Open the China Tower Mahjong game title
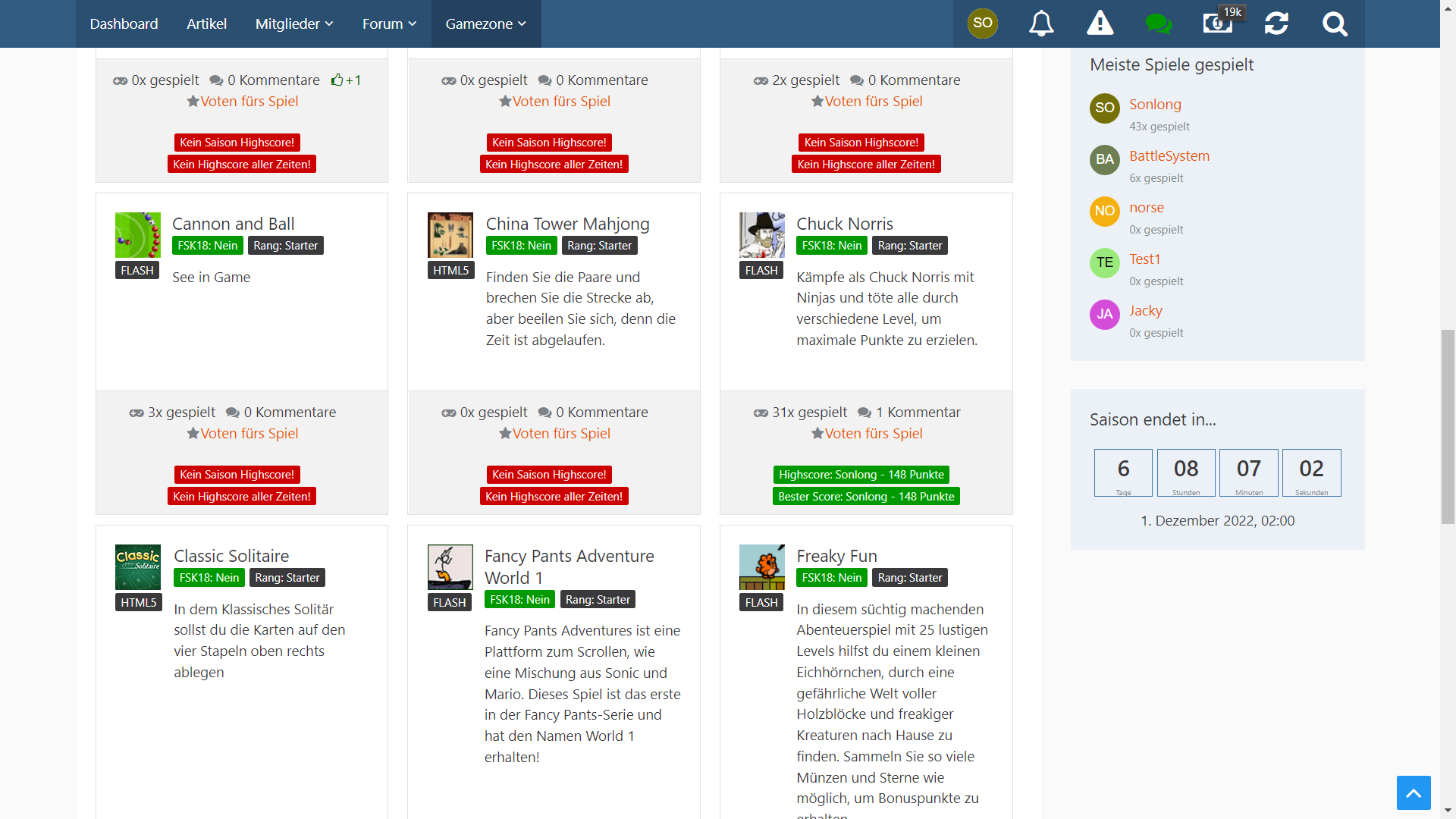The height and width of the screenshot is (819, 1456). [x=567, y=224]
